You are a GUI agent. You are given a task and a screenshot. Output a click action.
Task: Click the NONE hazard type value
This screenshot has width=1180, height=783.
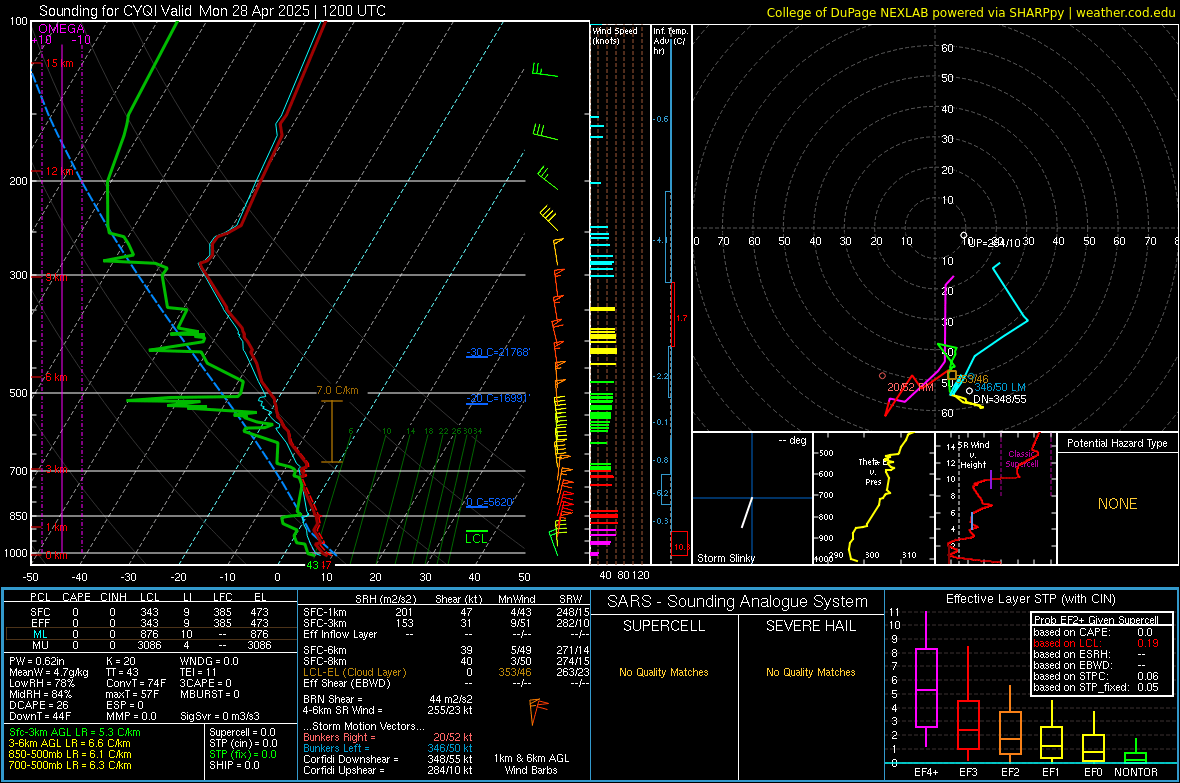1117,504
